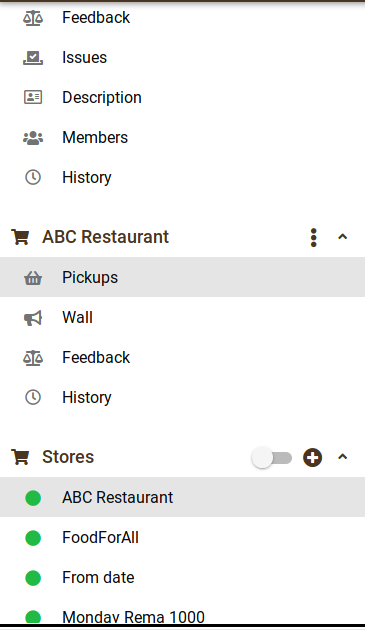Open the group History entry above ABC Restaurant
The width and height of the screenshot is (365, 630).
tap(182, 177)
